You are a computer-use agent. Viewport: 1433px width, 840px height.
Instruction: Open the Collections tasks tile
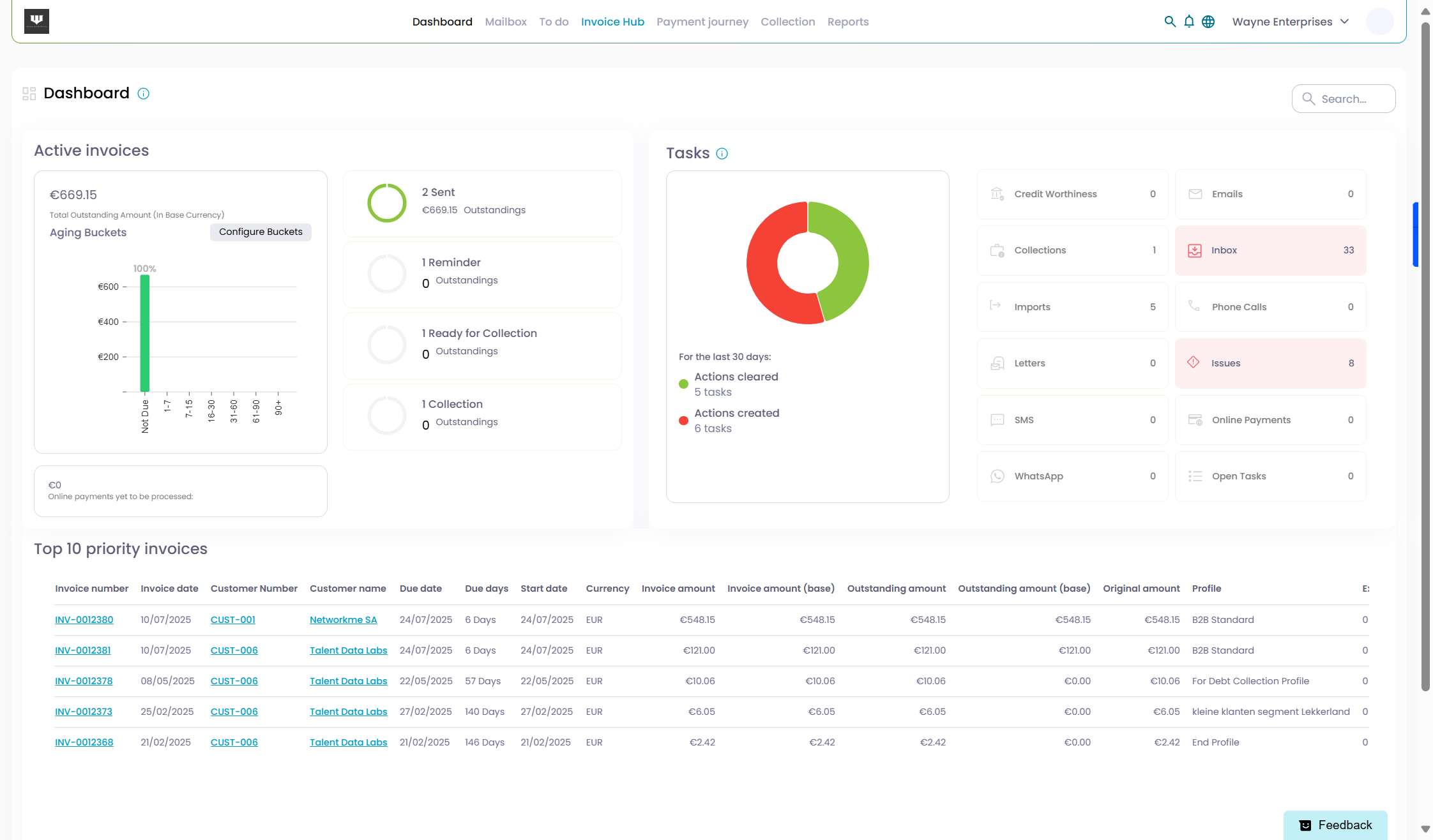[1072, 250]
